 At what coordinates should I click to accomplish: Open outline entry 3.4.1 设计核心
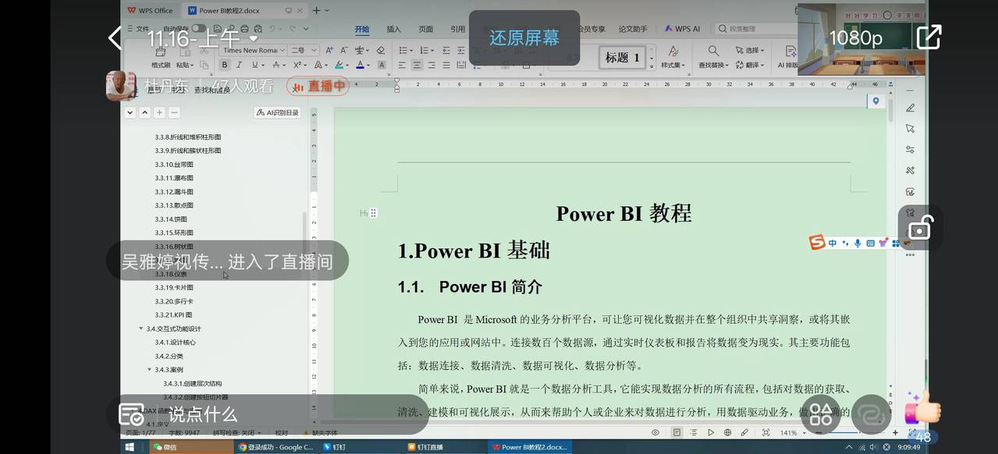click(x=175, y=342)
